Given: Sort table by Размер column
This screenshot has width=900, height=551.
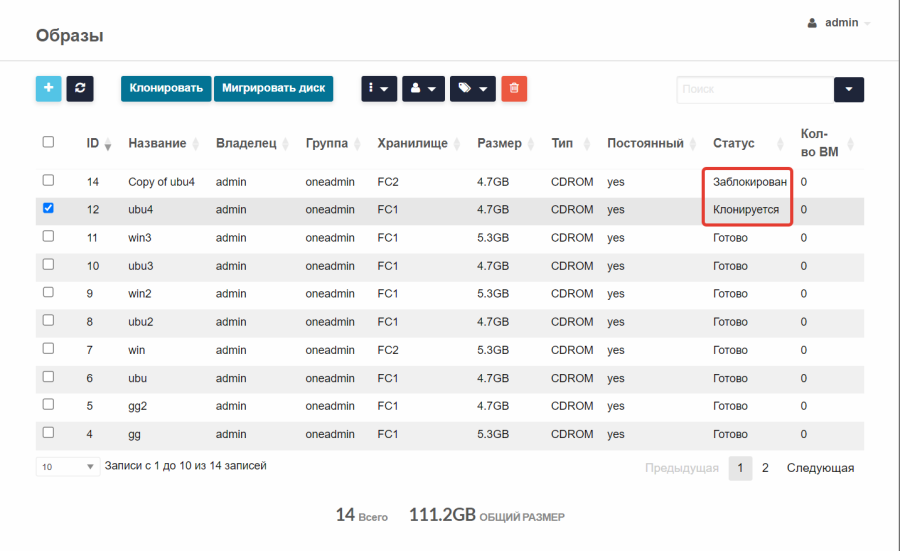Looking at the screenshot, I should tap(505, 143).
